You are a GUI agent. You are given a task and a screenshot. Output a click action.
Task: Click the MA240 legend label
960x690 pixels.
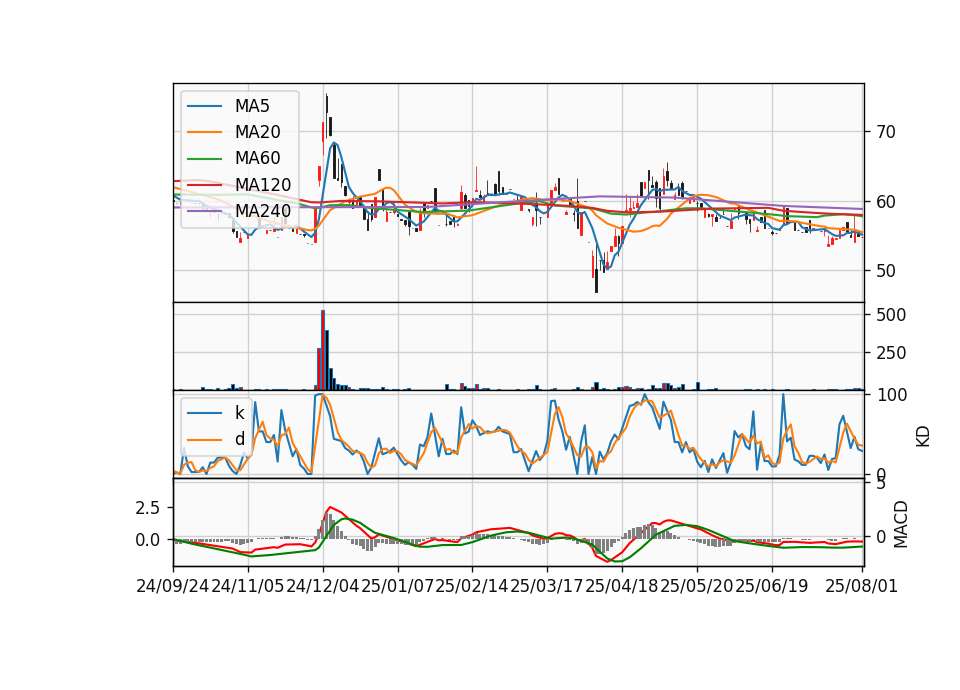[263, 211]
